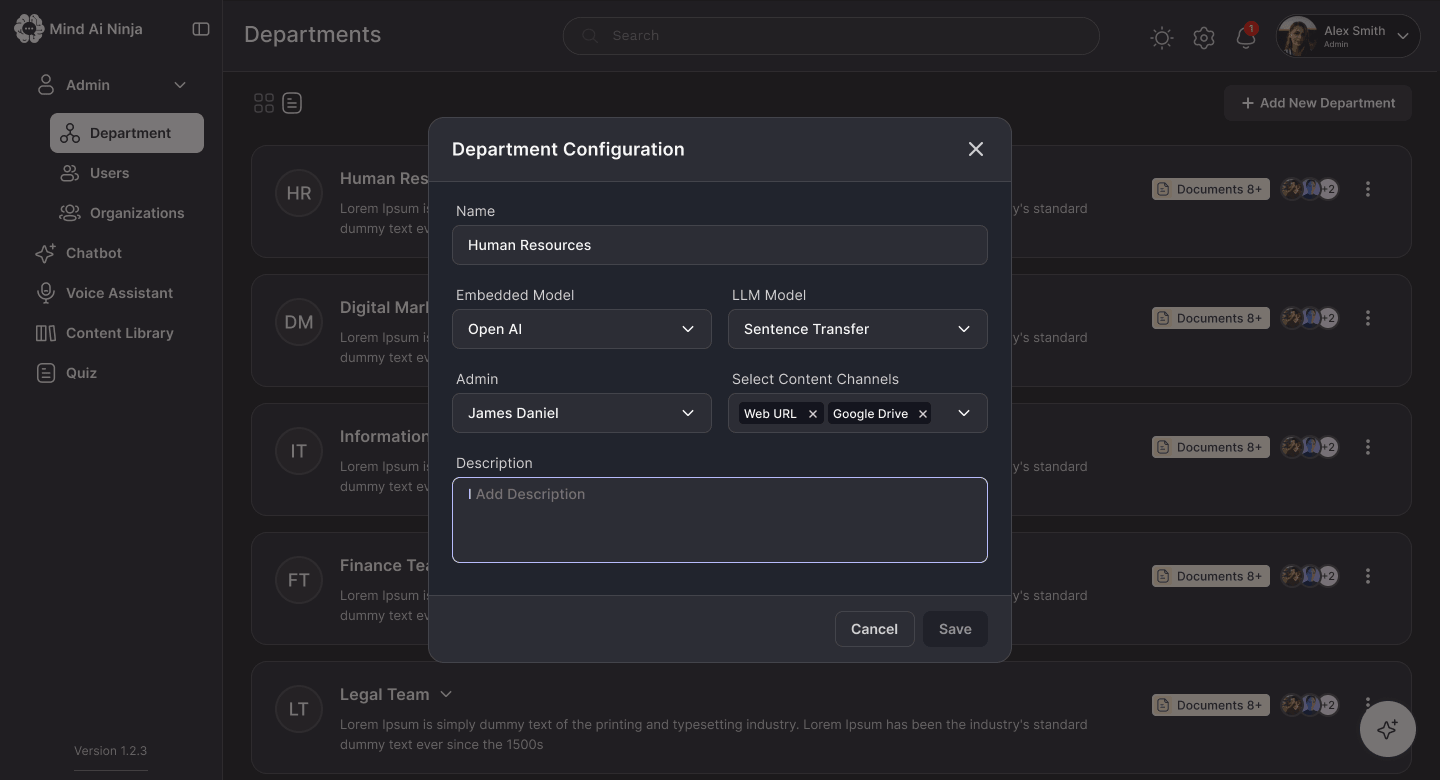Click Documents 8+ in Finance Team row
This screenshot has width=1440, height=780.
(x=1211, y=576)
